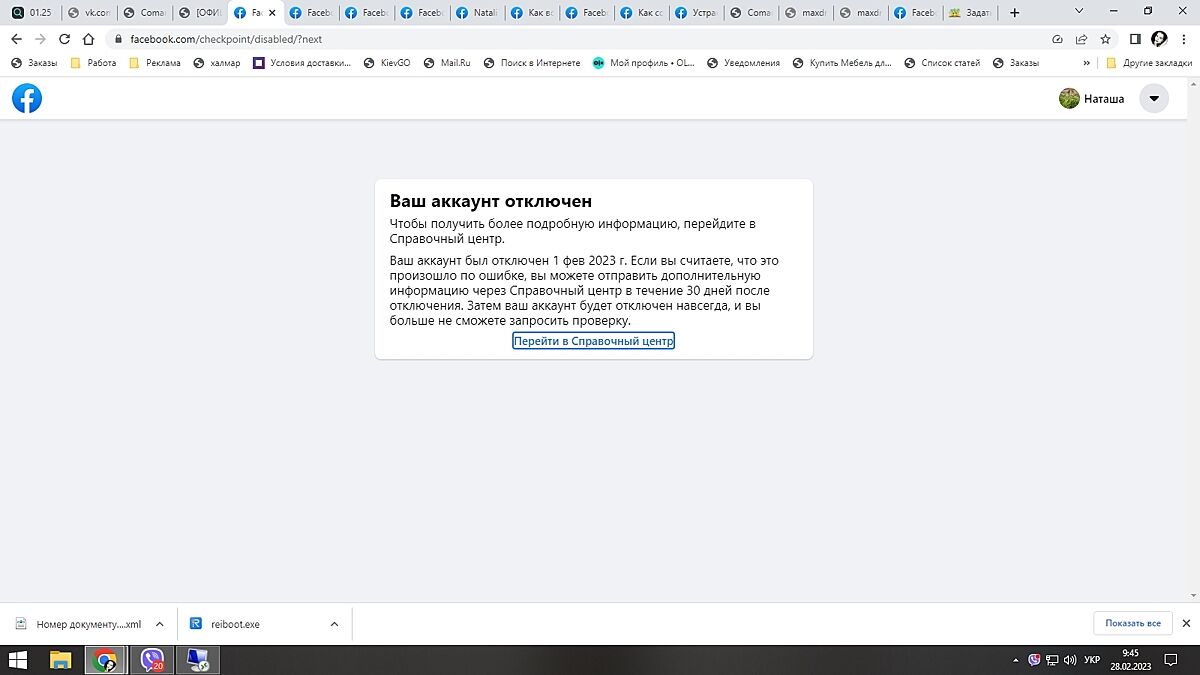Expand options for reiboot.exe download

pyautogui.click(x=334, y=624)
